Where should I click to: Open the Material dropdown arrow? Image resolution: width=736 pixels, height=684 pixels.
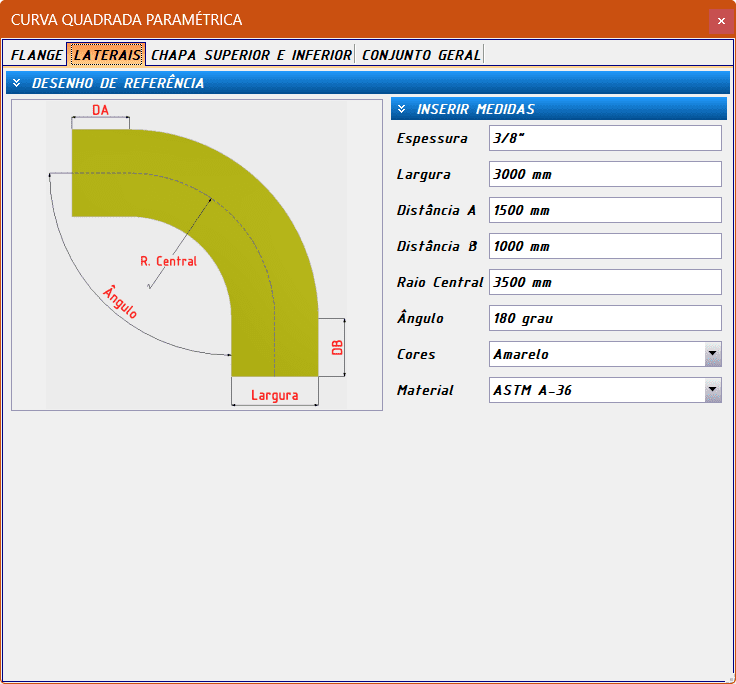tap(713, 390)
